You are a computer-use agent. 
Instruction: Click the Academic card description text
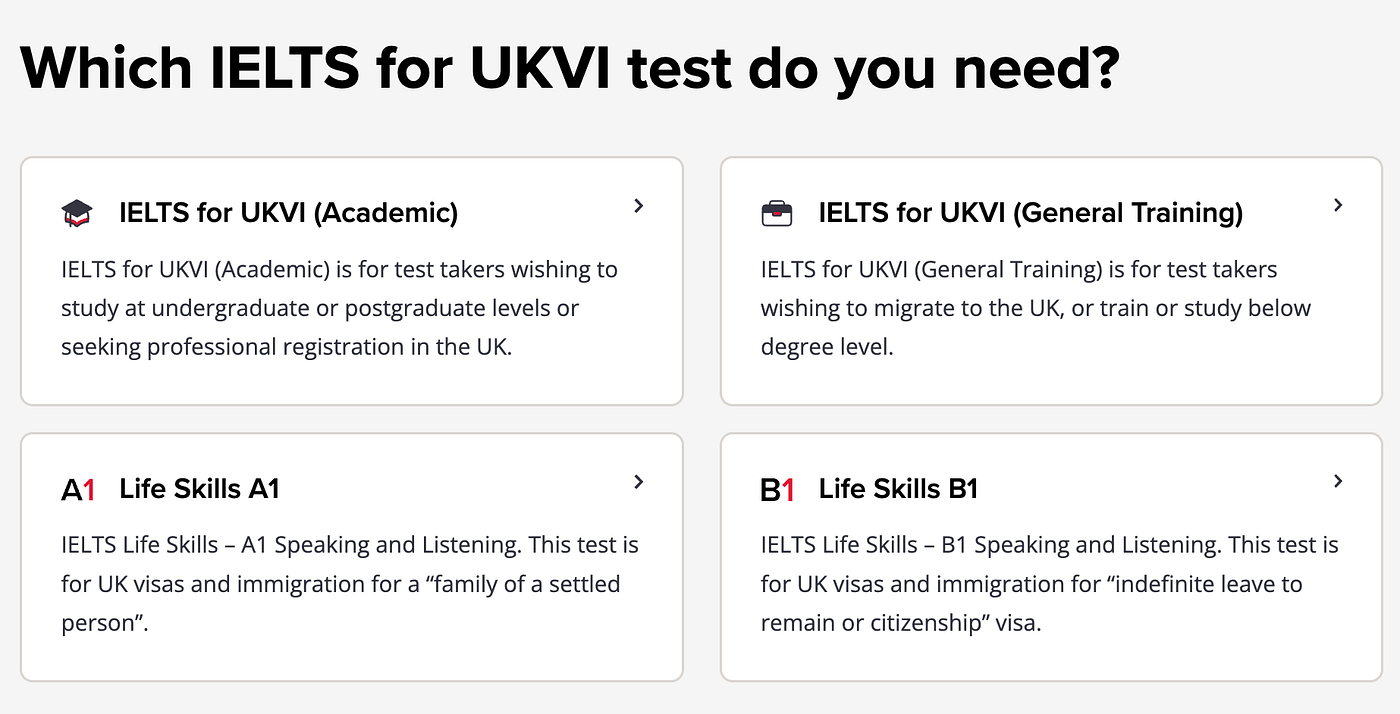coord(340,308)
